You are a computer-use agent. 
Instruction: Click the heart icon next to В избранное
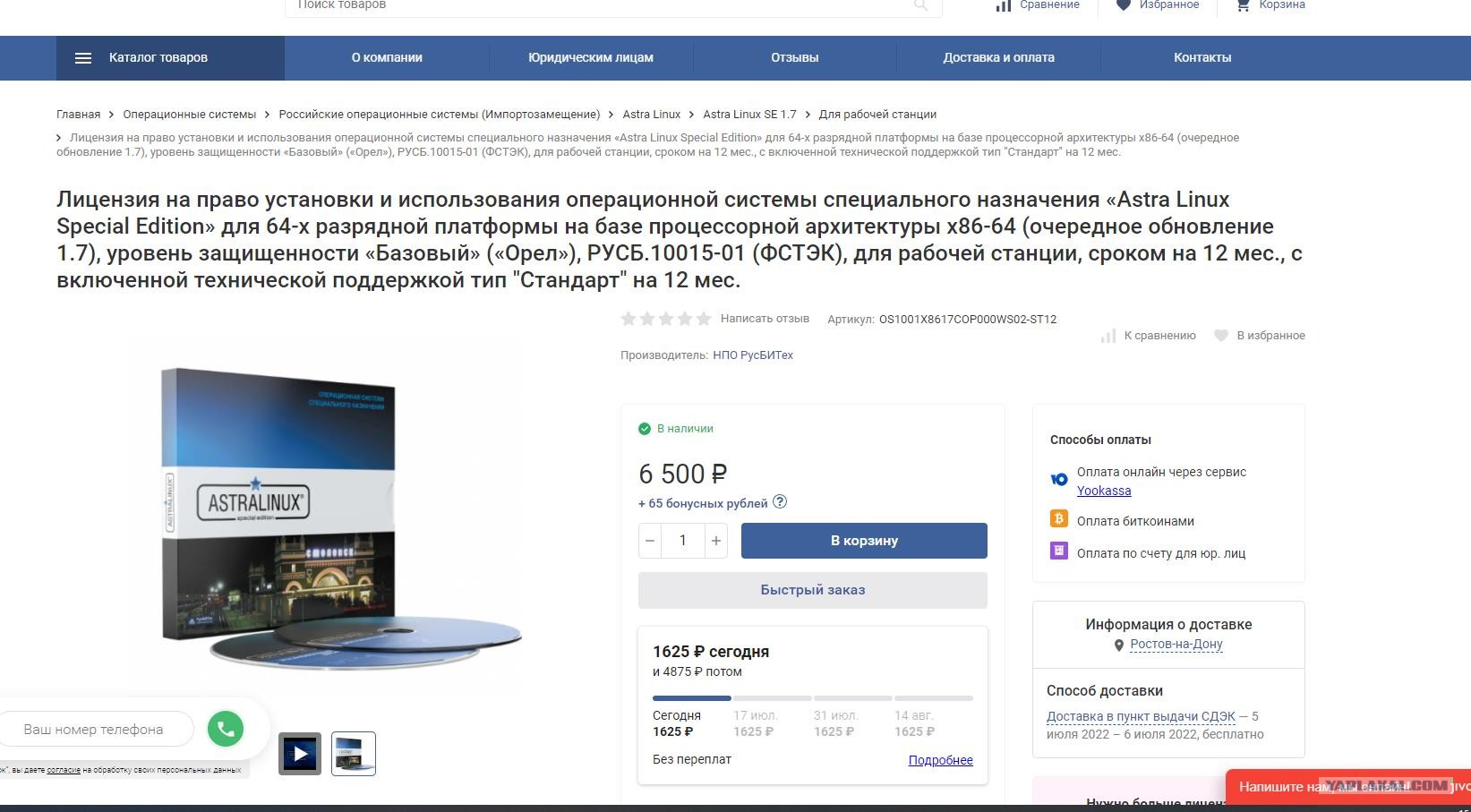(1221, 336)
